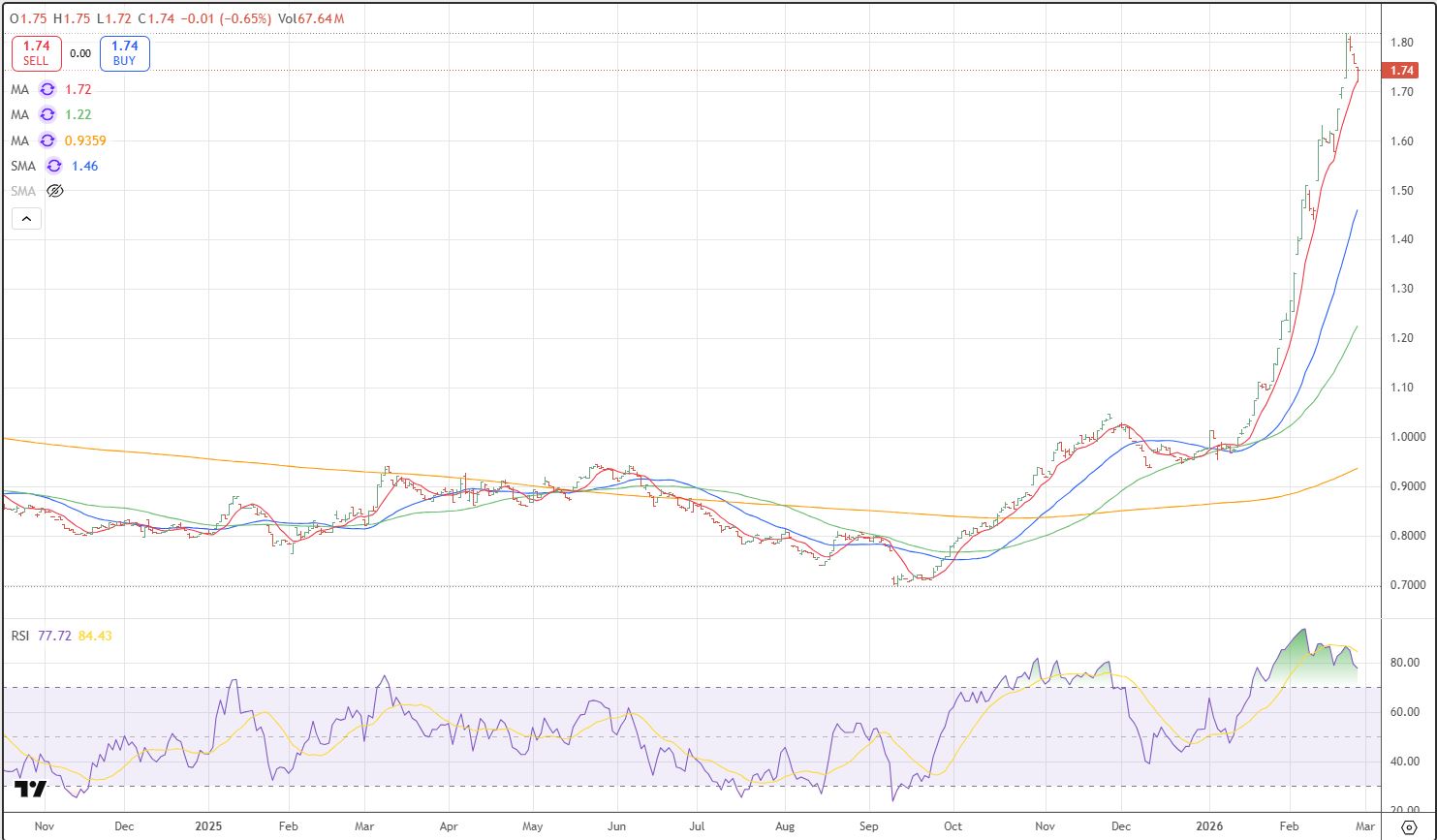Select the RSI indicator label

pyautogui.click(x=19, y=636)
